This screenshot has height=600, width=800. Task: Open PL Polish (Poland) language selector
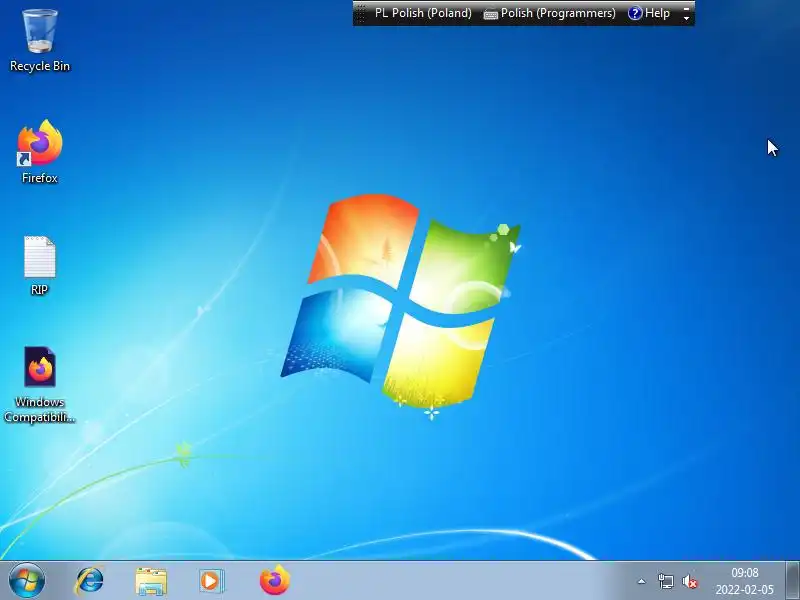pos(423,13)
